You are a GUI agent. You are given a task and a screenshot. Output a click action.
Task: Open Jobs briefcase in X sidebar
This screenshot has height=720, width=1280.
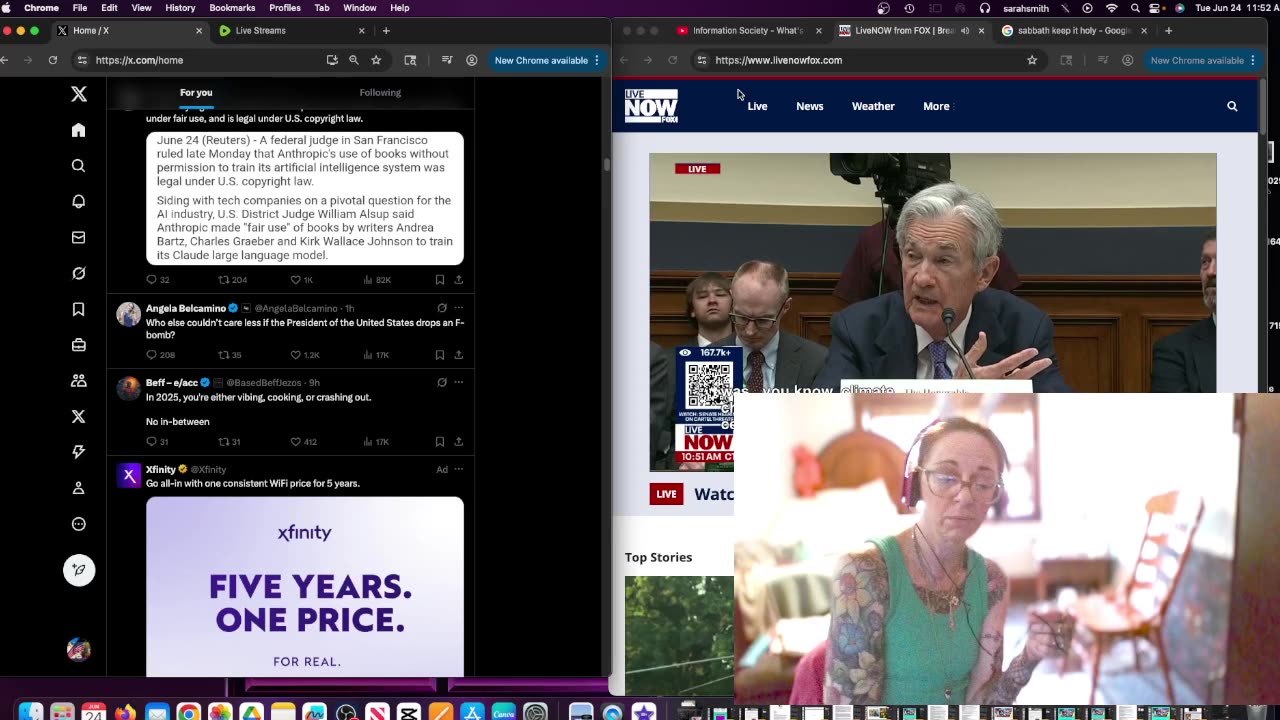coord(79,345)
